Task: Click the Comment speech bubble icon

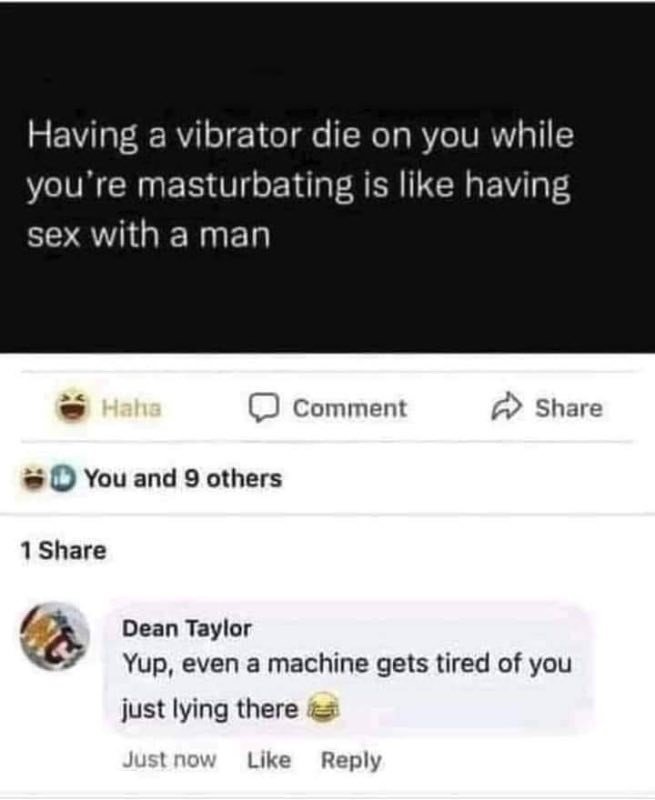Action: pyautogui.click(x=264, y=408)
